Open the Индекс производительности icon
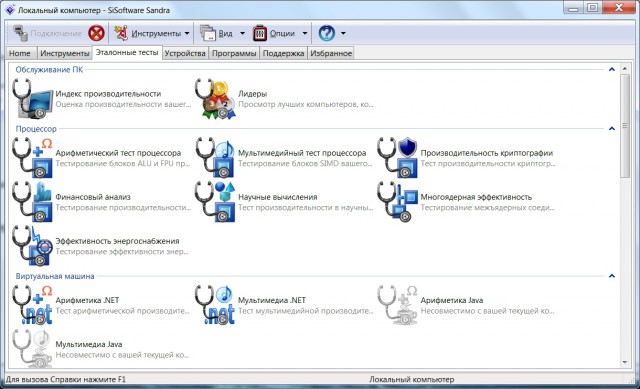The height and width of the screenshot is (389, 640). (32, 98)
